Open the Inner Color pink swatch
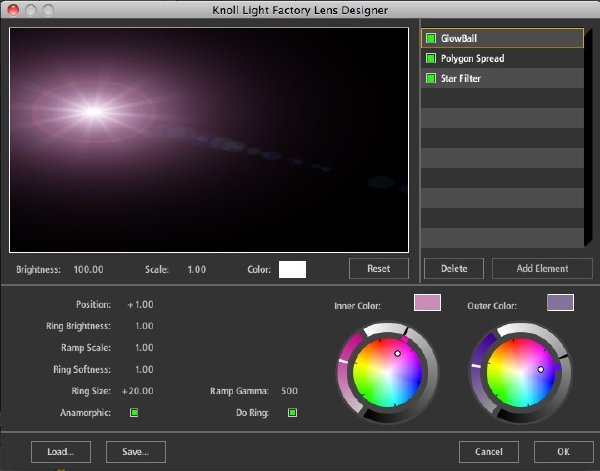Viewport: 600px width, 471px height. coord(427,303)
